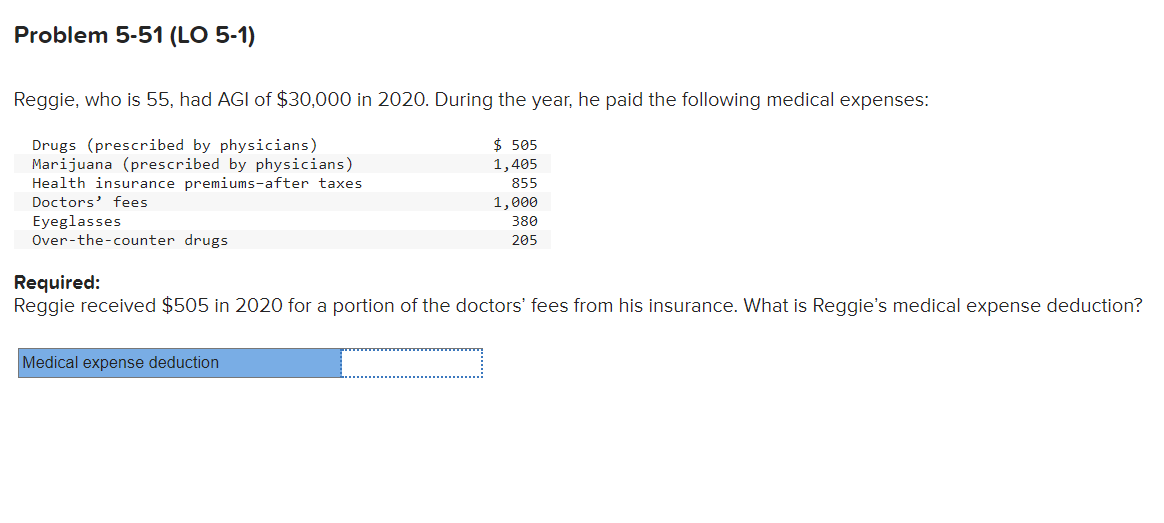The image size is (1164, 523).
Task: Click the Eyeglasses row label
Action: 76,221
